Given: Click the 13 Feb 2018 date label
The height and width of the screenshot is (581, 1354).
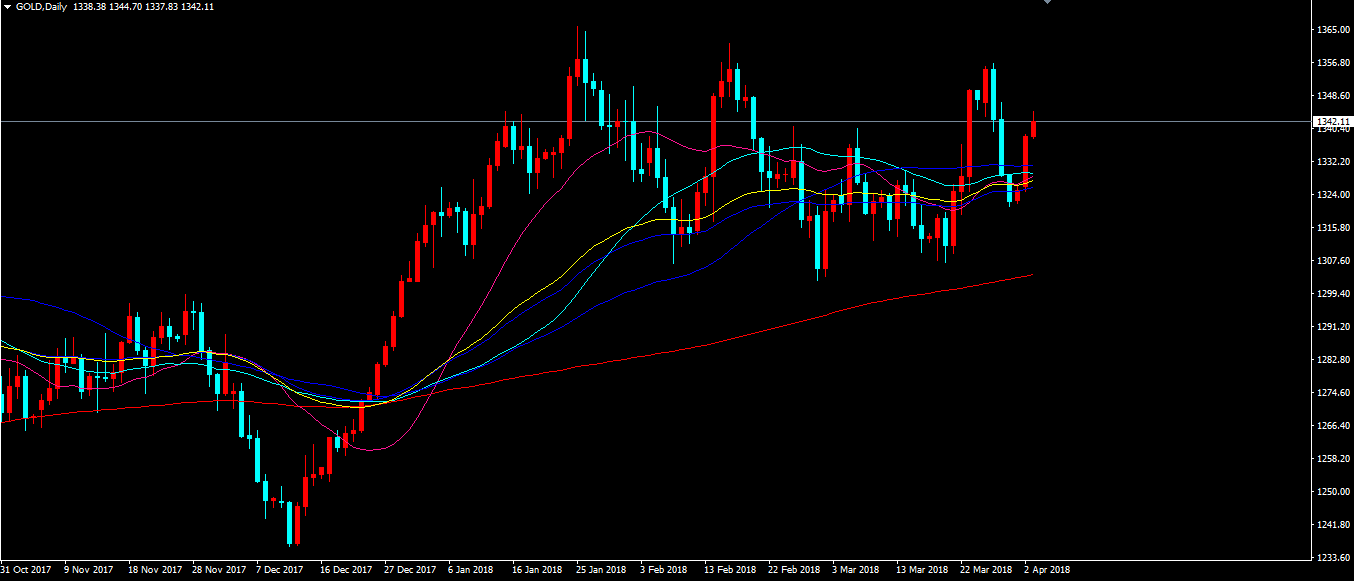Looking at the screenshot, I should click(730, 570).
